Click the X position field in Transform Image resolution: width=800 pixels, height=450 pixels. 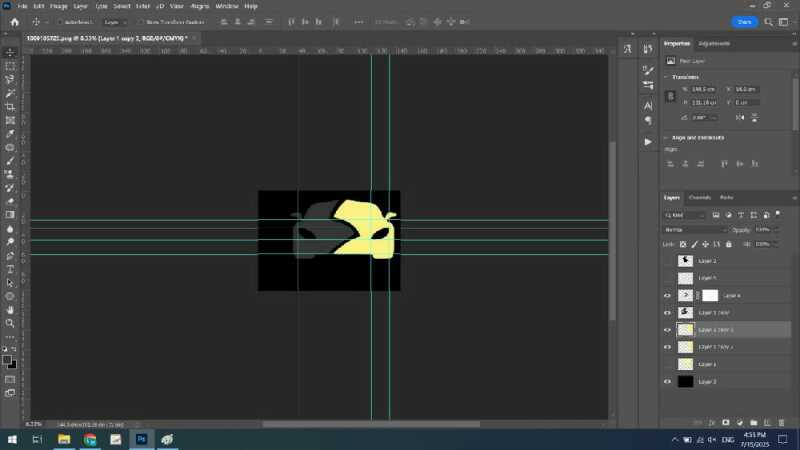[x=747, y=89]
